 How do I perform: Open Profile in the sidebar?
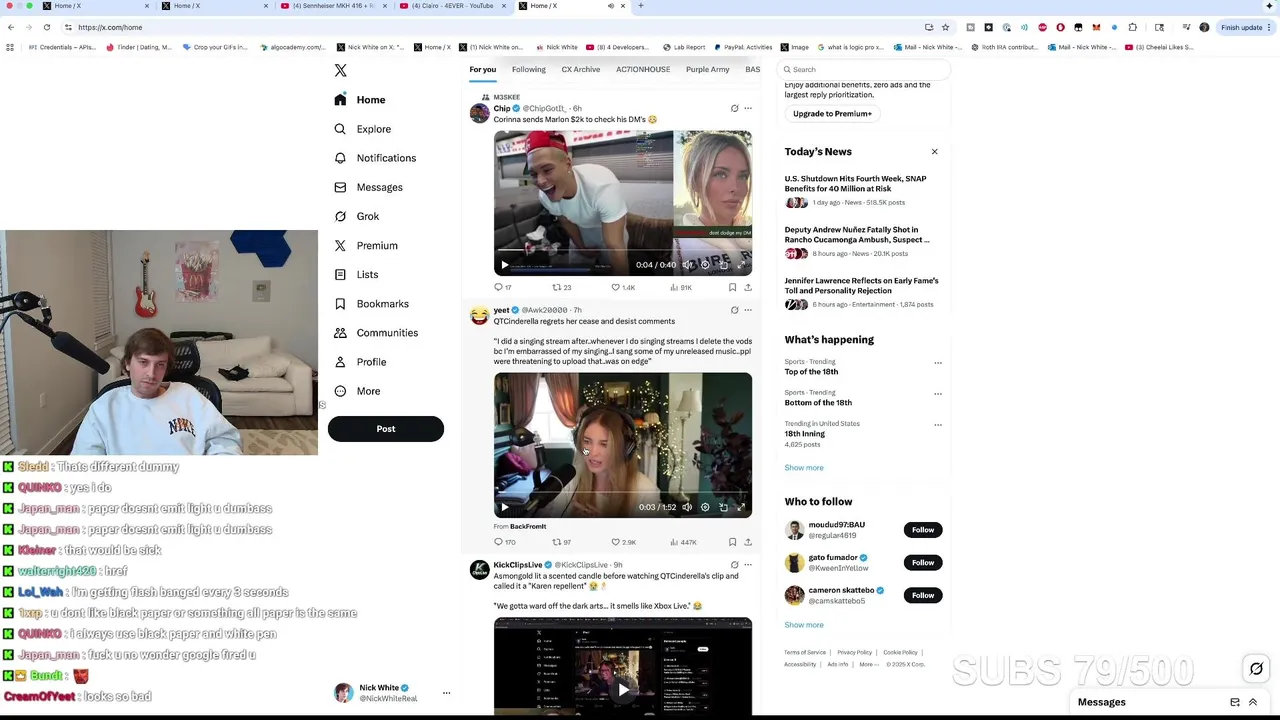point(360,362)
